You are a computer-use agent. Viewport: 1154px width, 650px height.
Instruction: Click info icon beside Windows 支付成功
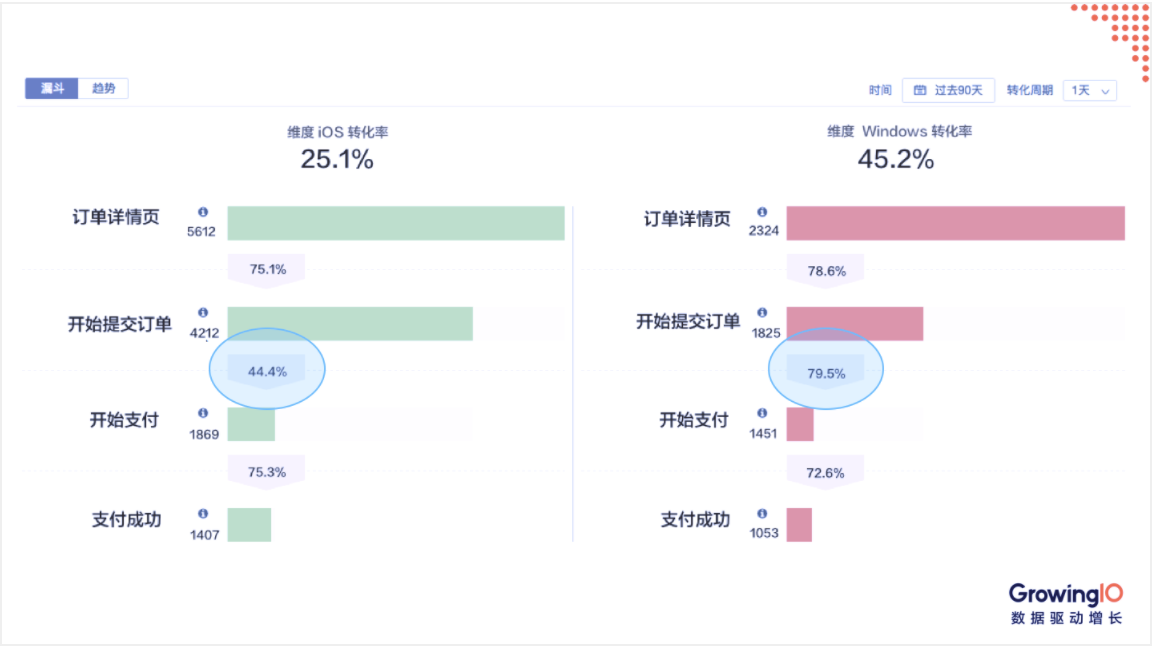coord(762,513)
